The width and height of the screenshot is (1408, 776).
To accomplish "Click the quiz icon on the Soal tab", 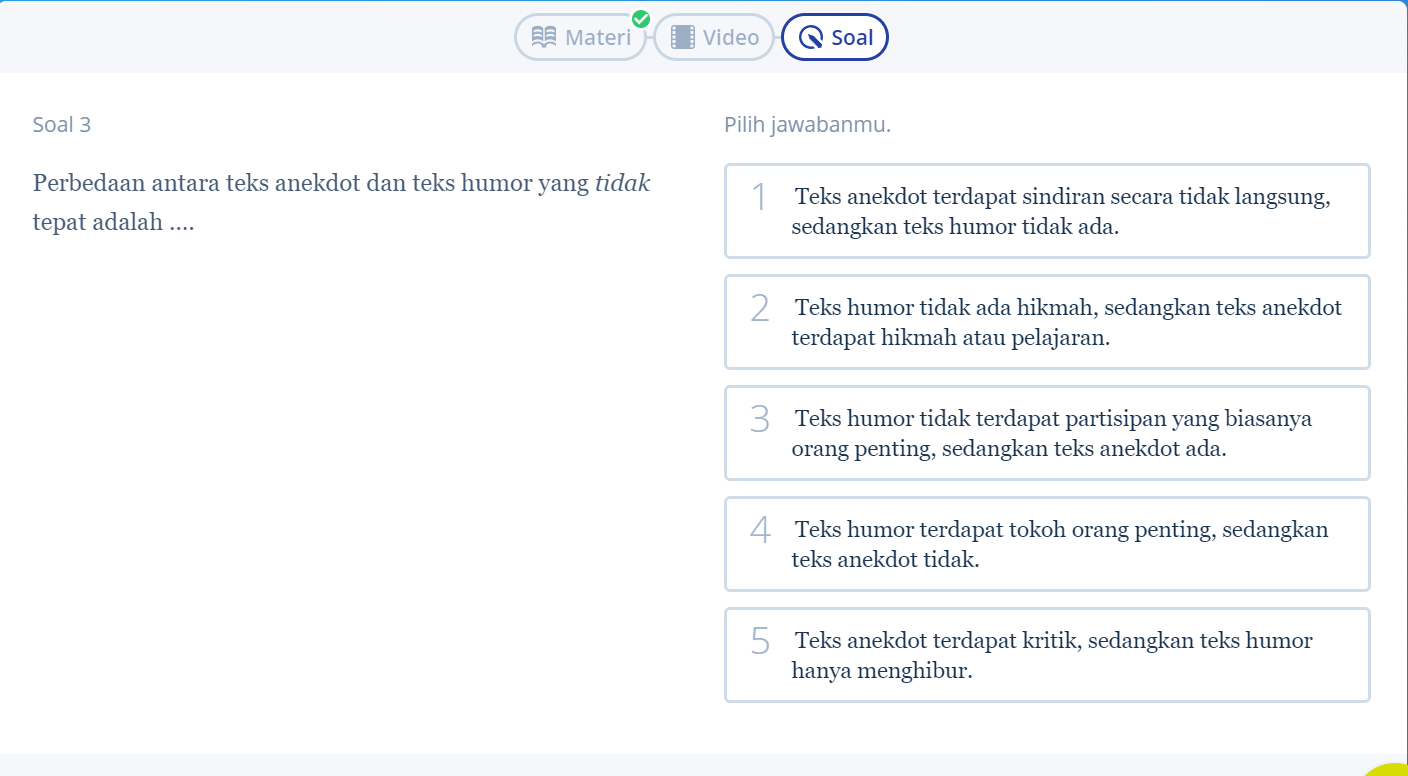I will click(x=811, y=38).
